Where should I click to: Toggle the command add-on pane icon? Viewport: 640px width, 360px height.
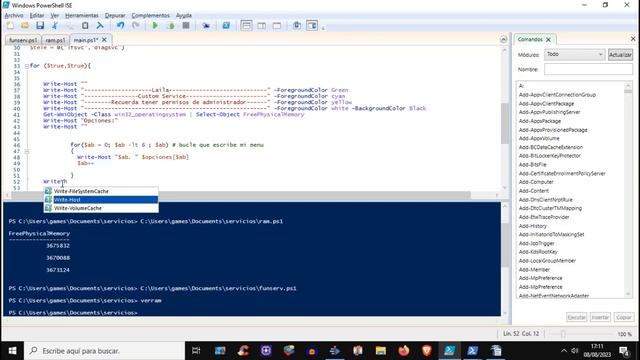pos(312,26)
